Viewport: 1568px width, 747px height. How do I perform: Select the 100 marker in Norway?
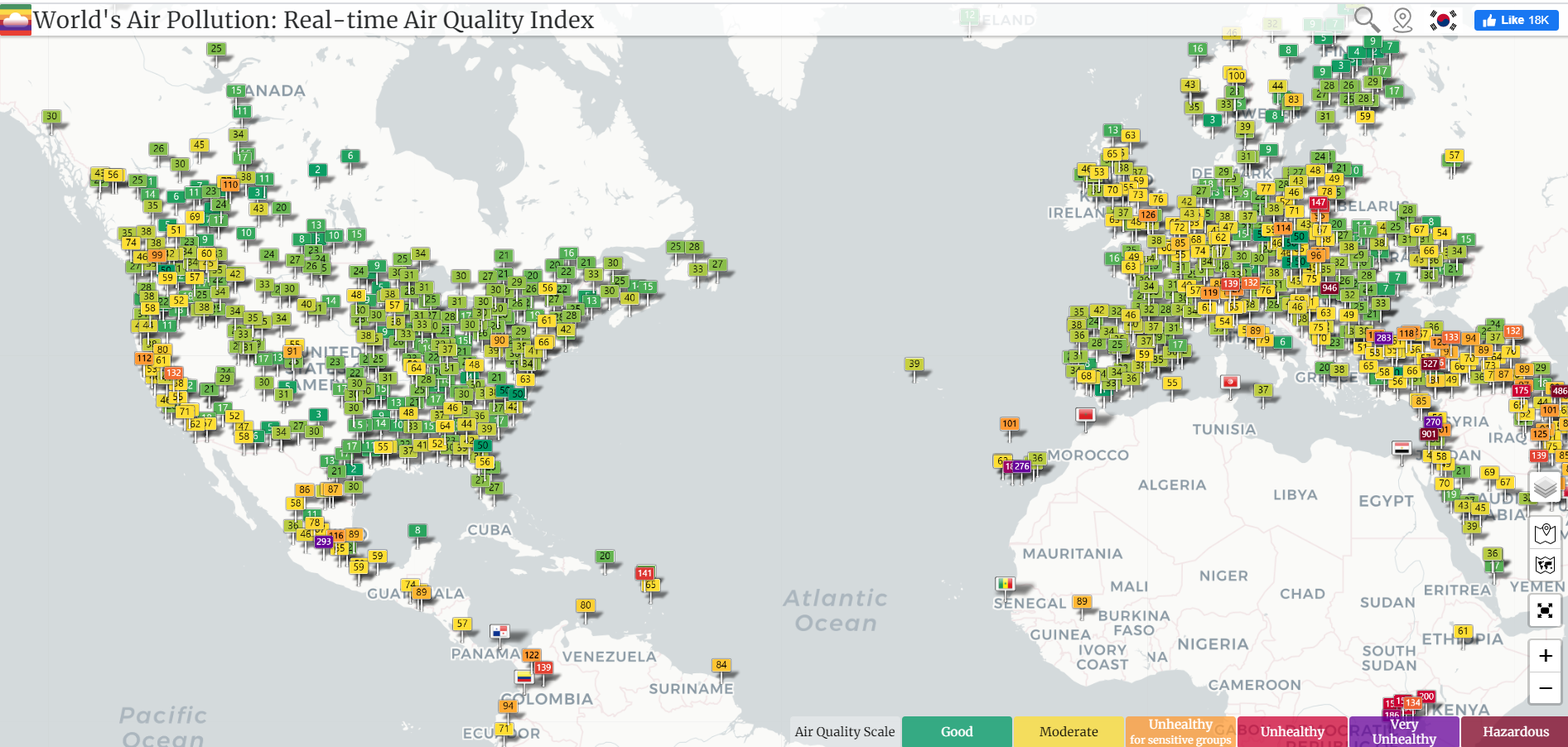[x=1236, y=75]
